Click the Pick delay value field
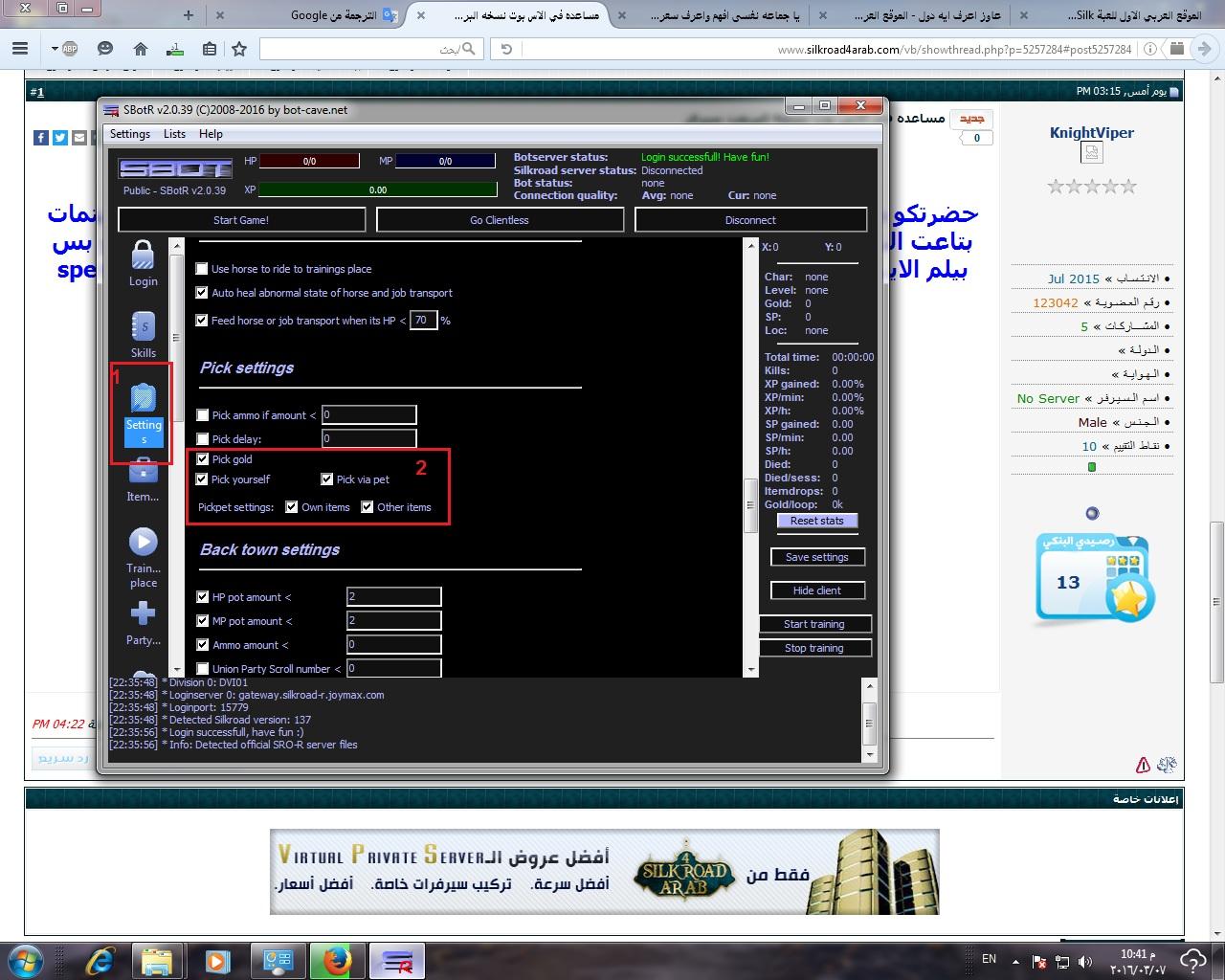The image size is (1225, 980). coord(369,439)
